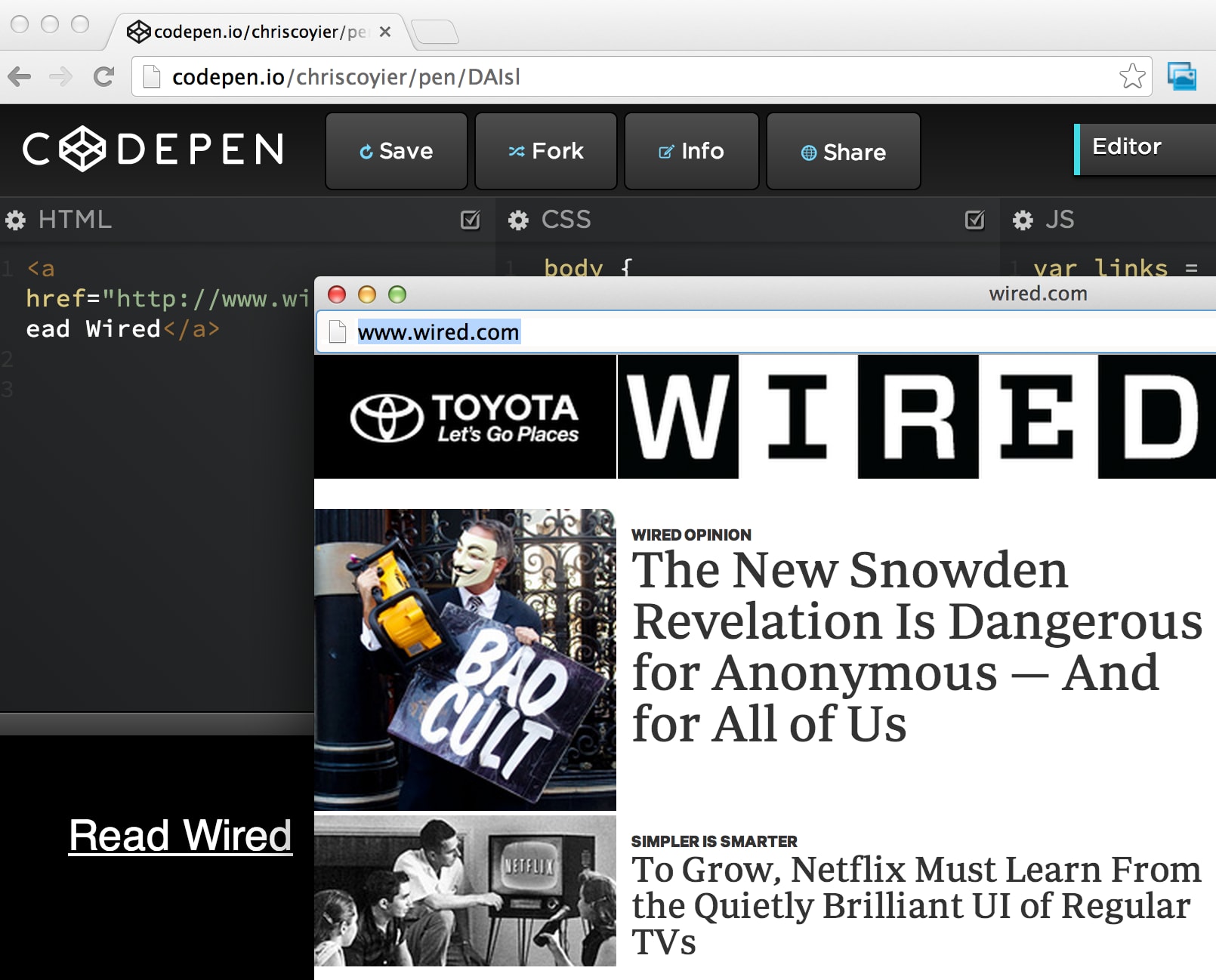
Task: Click 'body {' in the CSS editor
Action: tap(588, 267)
